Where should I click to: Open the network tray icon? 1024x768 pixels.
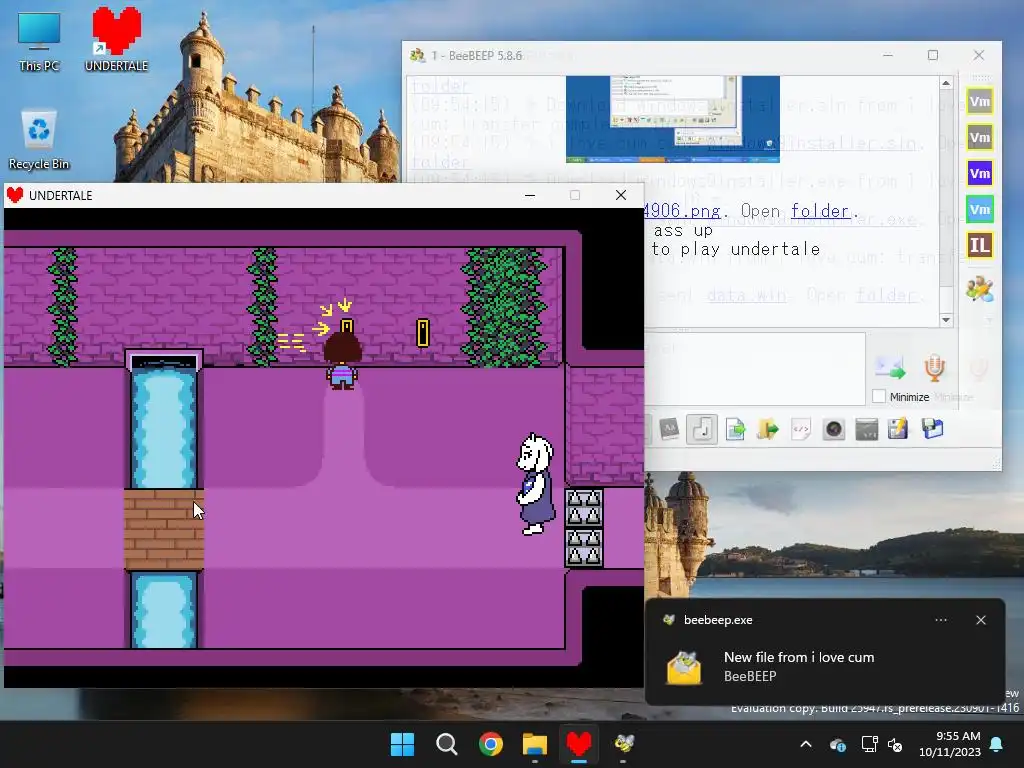(869, 744)
